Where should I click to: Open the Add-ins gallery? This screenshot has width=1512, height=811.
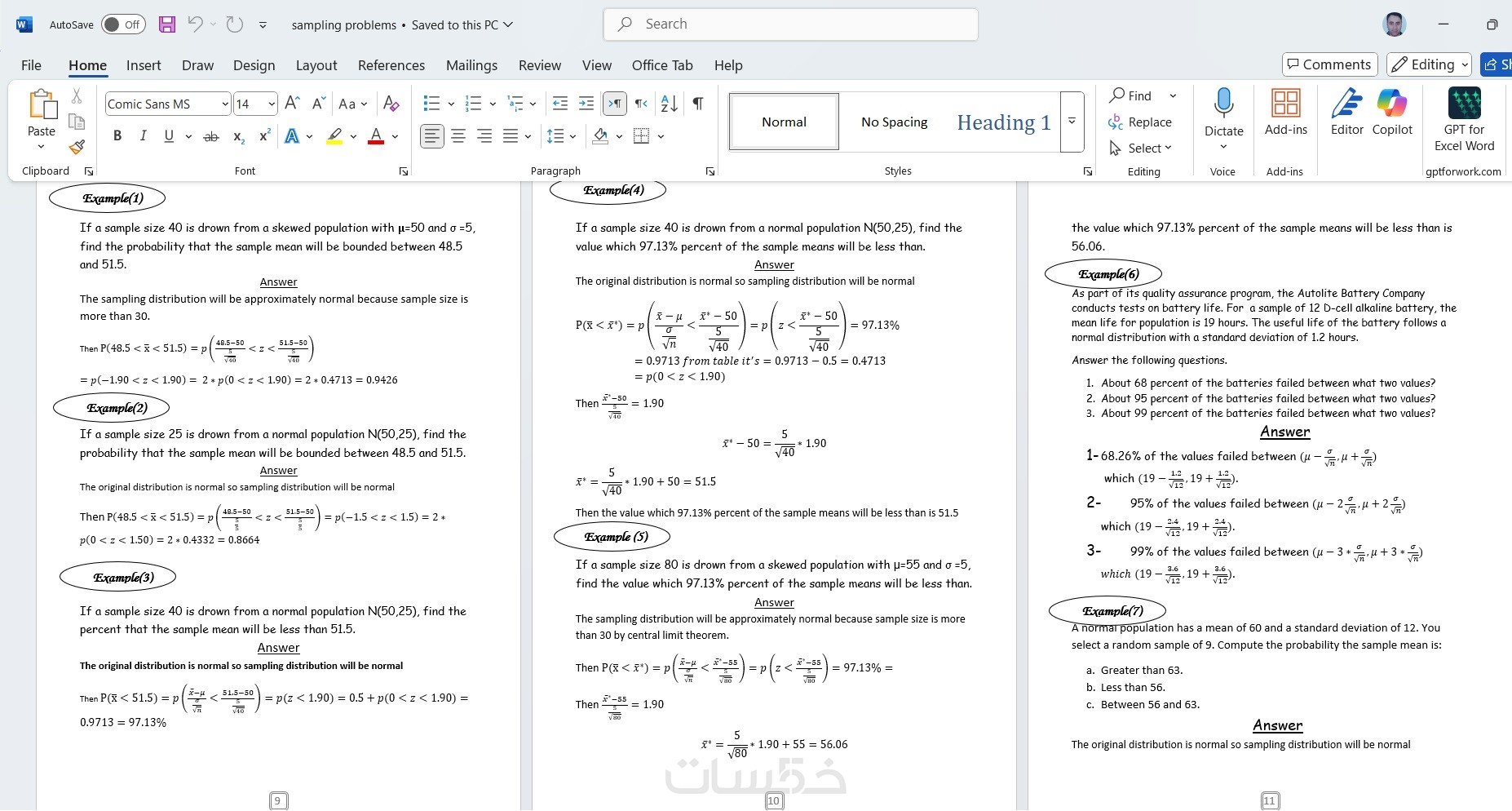point(1286,113)
